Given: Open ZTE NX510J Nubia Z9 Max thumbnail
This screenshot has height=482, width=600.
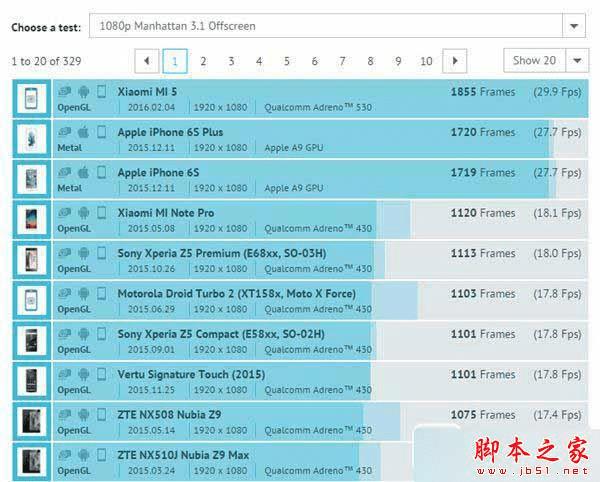Looking at the screenshot, I should 32,462.
